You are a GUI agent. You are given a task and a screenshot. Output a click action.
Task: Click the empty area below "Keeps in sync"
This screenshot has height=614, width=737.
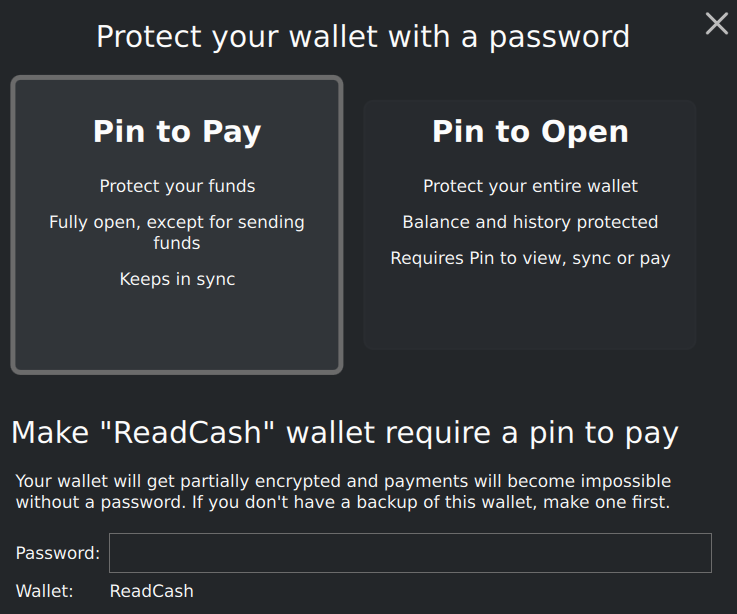pos(177,329)
